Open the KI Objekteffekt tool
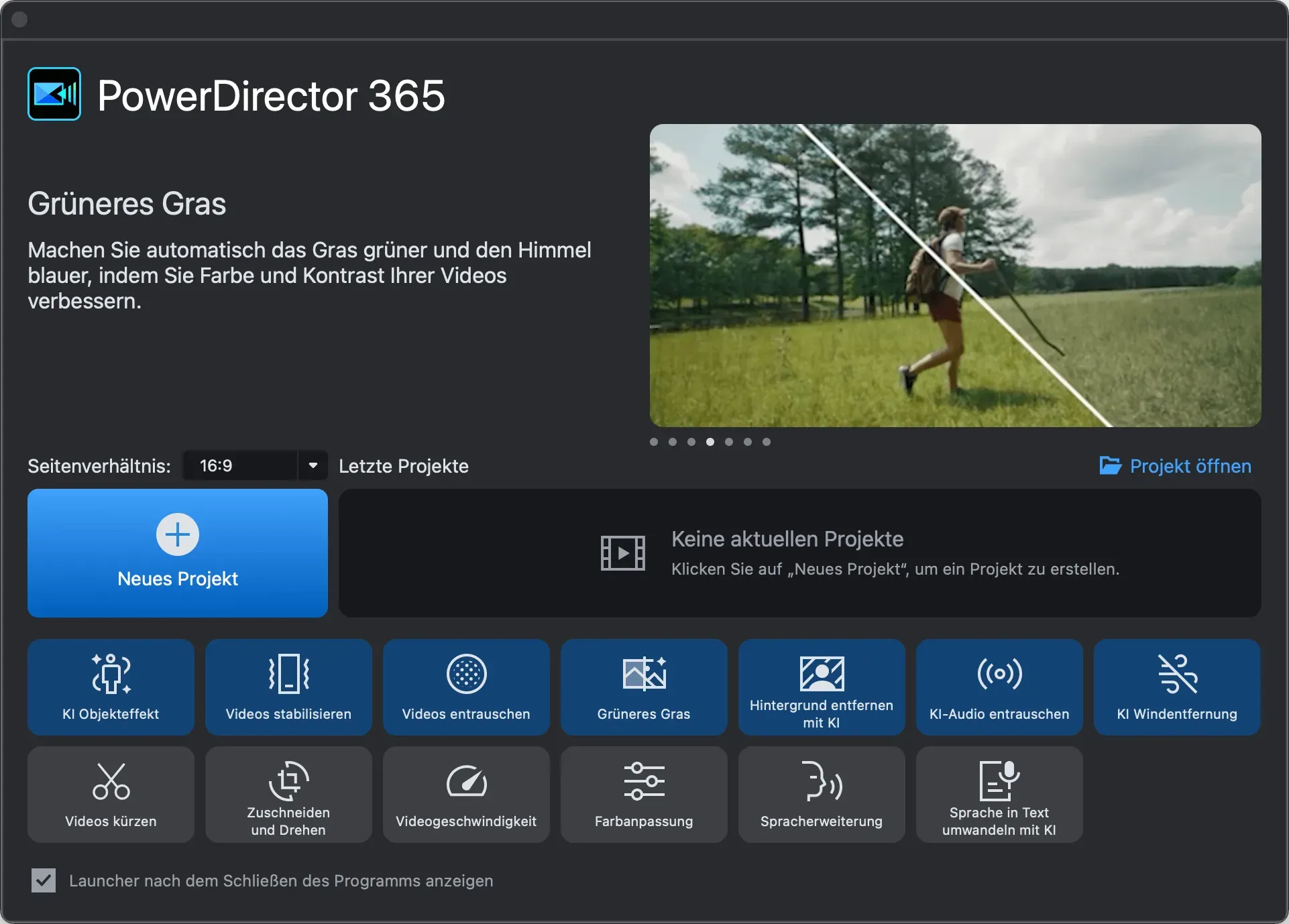Viewport: 1289px width, 924px height. pos(111,687)
